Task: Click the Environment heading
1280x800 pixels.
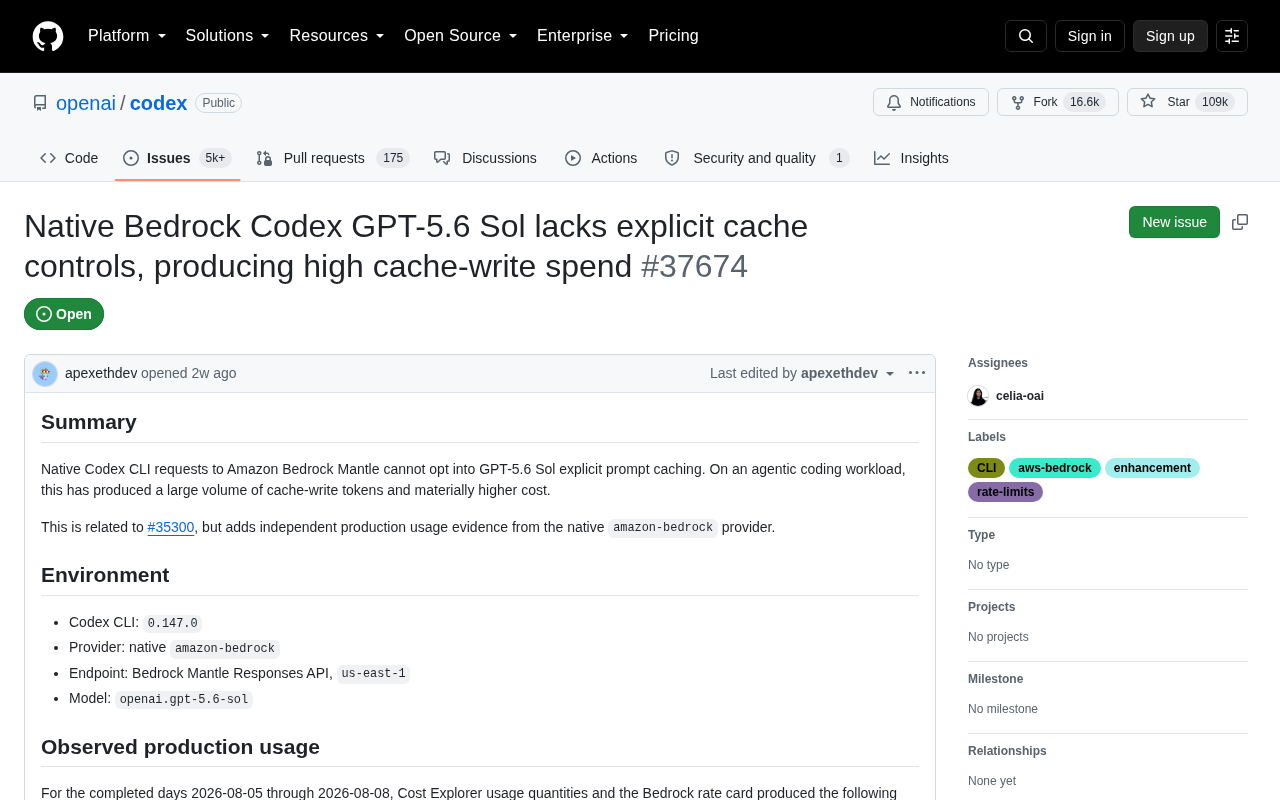Action: (105, 575)
